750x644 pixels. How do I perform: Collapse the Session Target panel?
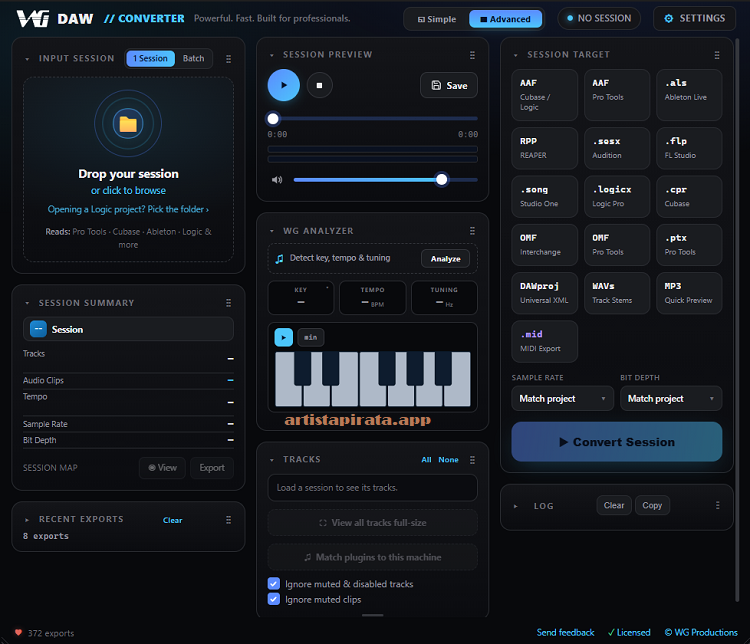click(x=516, y=56)
